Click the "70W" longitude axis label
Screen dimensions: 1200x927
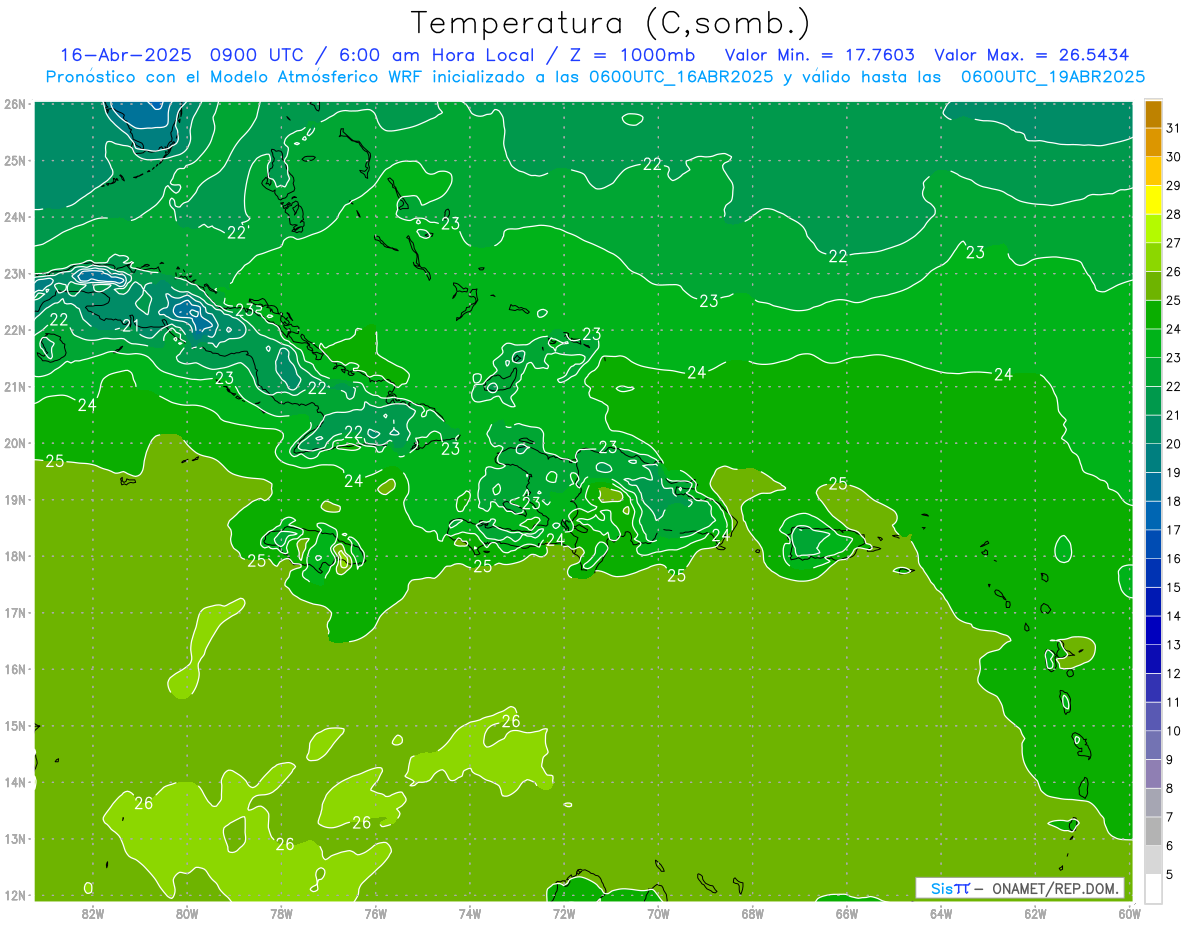(658, 914)
